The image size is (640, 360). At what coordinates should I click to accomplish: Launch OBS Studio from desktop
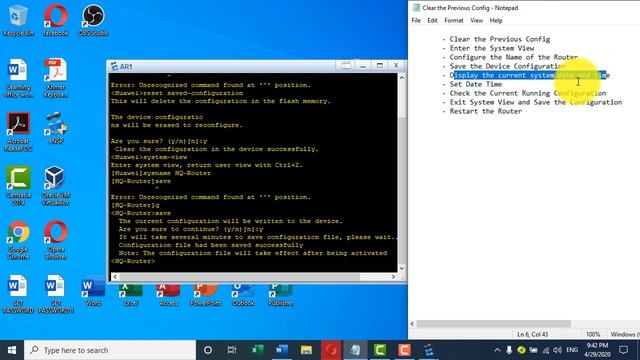tap(93, 20)
